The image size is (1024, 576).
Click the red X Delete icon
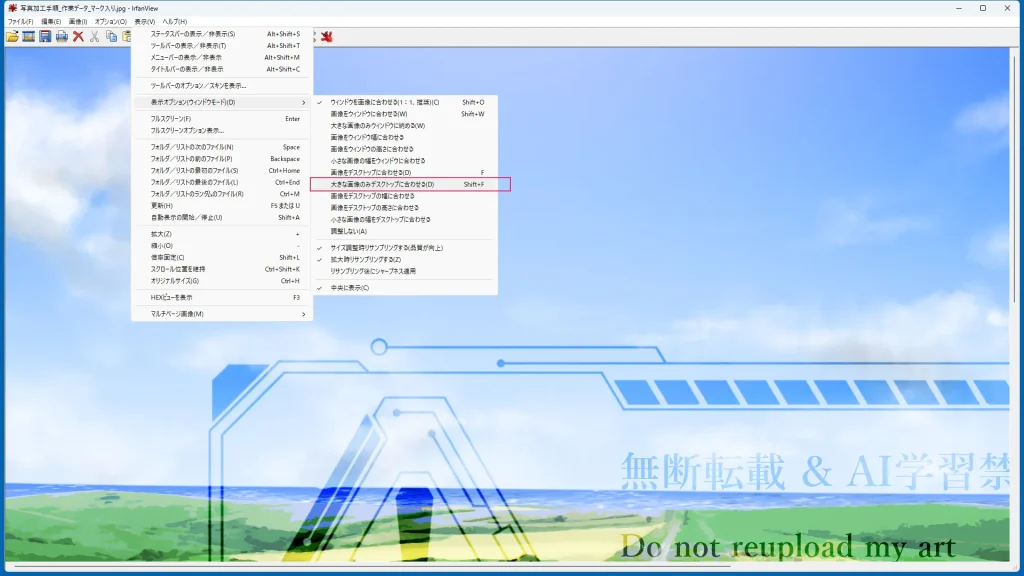[x=78, y=37]
